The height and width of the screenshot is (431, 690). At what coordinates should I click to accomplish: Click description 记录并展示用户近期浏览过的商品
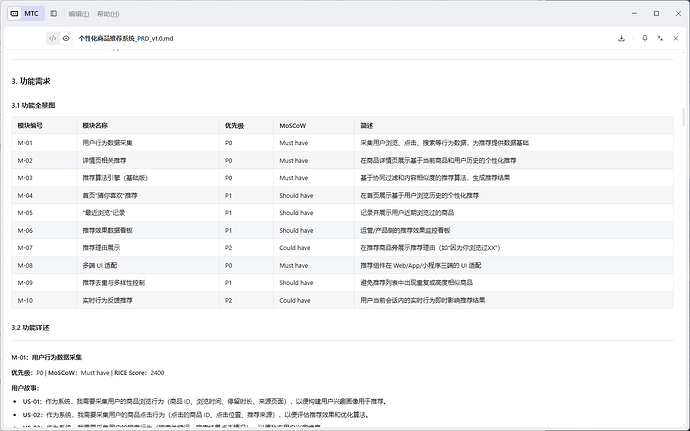point(407,213)
